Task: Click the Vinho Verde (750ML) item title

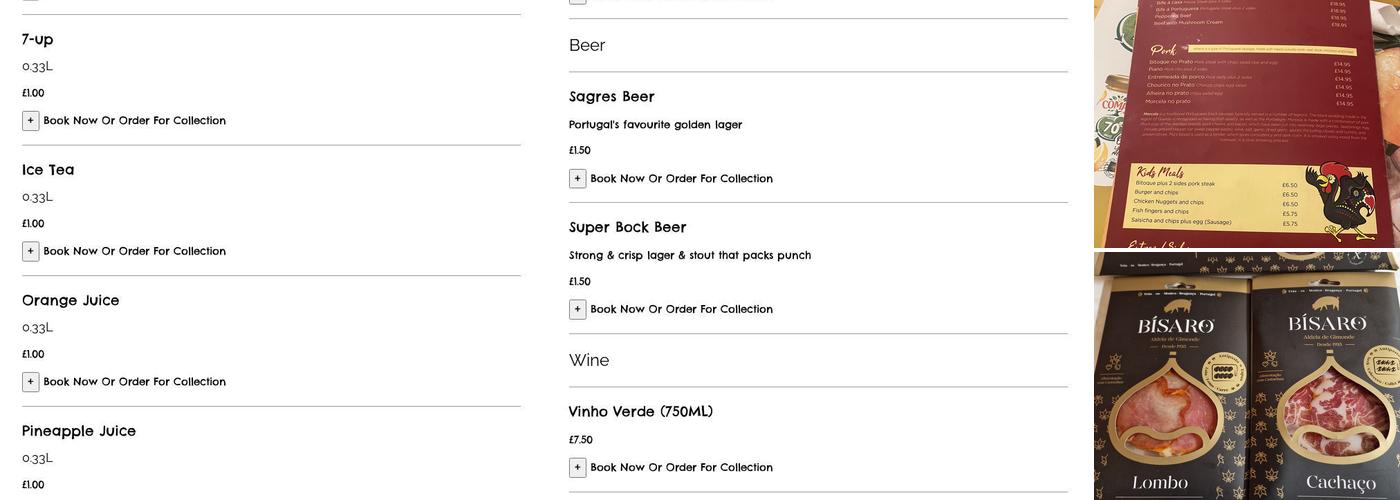Action: (x=641, y=412)
